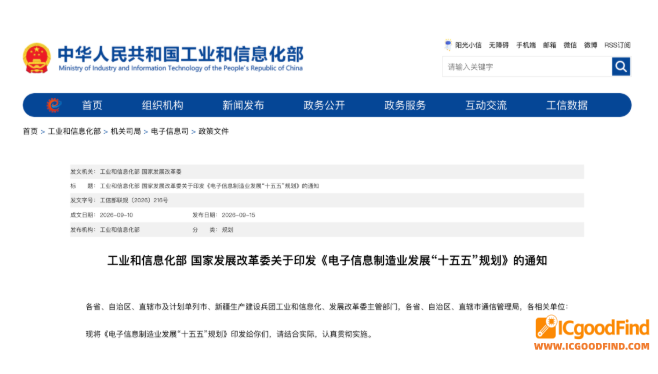Click the 发文机关 metadata row

coord(327,172)
